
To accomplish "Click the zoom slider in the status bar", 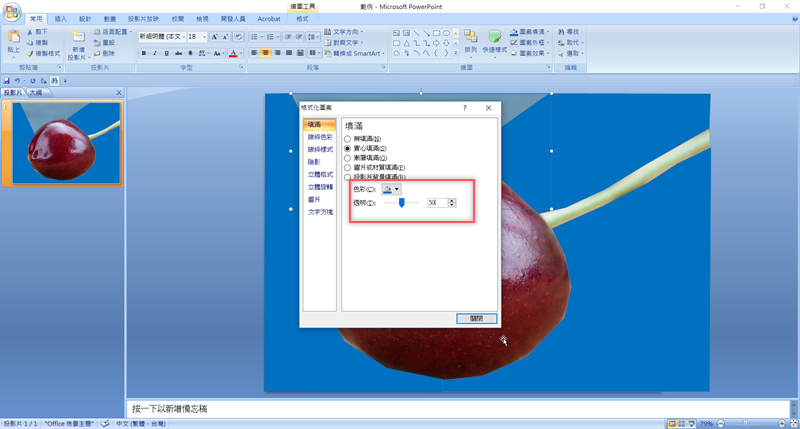I will 746,423.
